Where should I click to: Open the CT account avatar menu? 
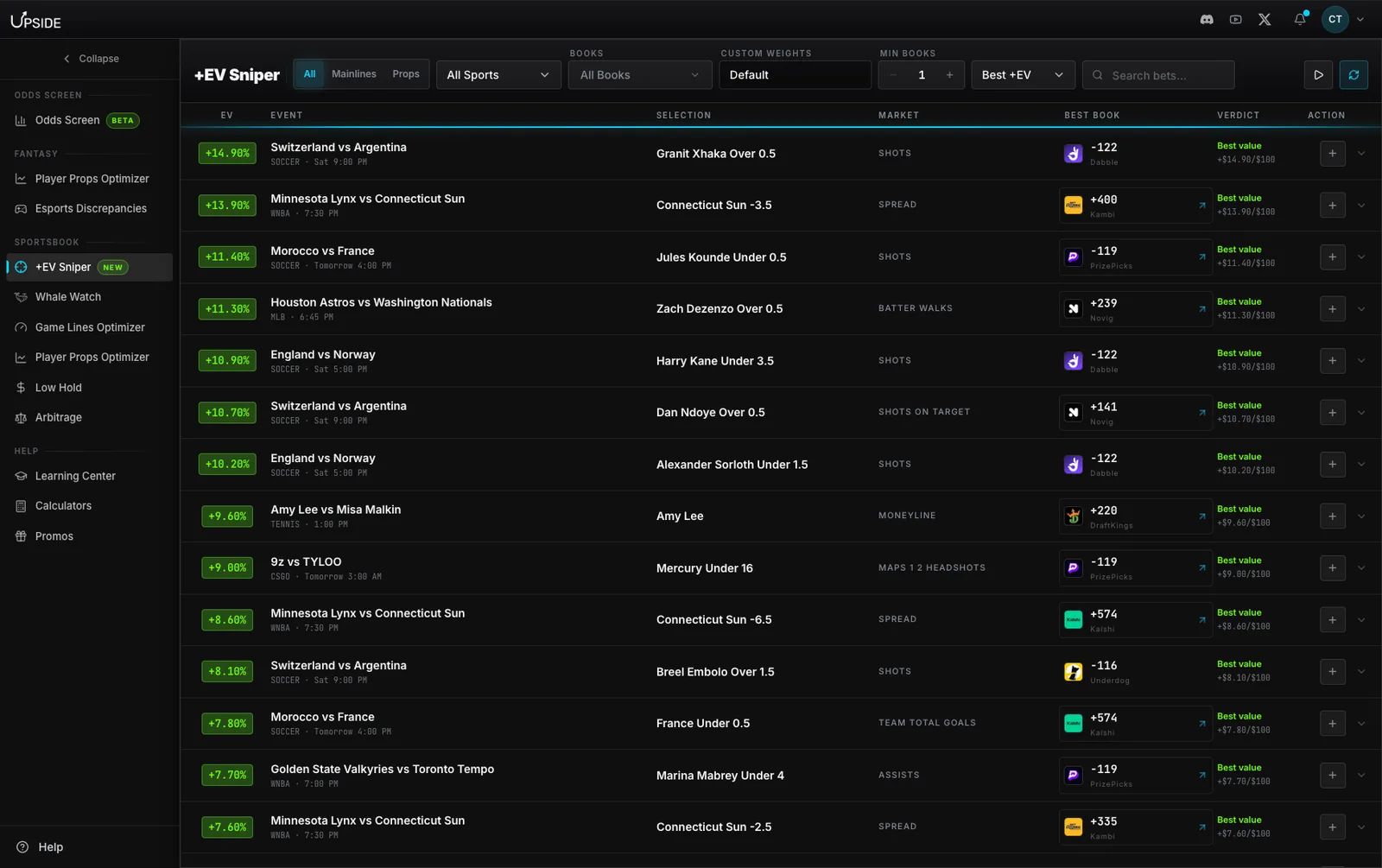click(x=1335, y=19)
